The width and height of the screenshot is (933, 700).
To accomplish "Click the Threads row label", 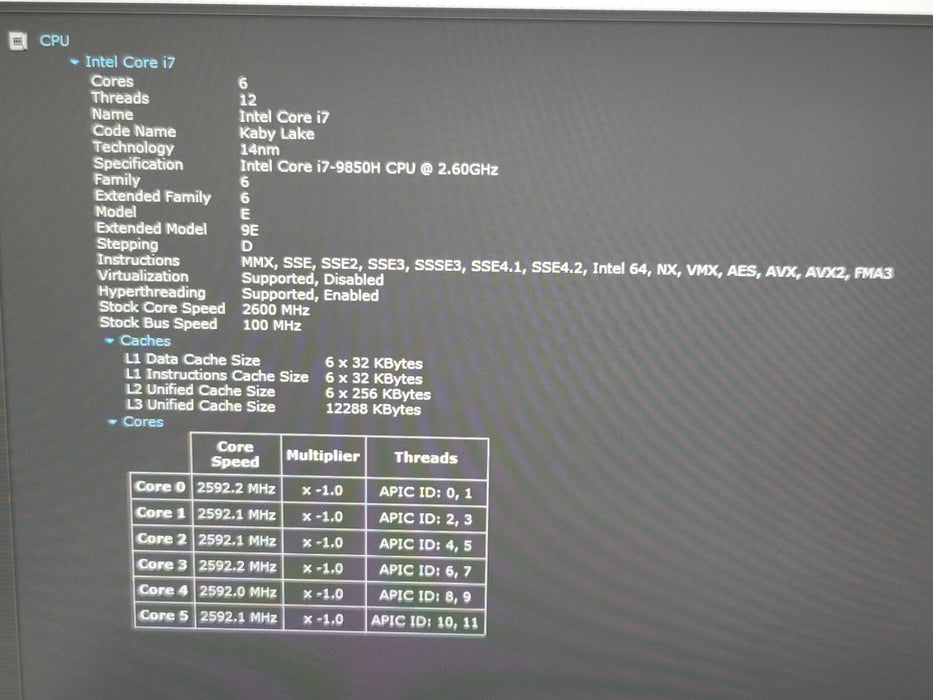I will click(120, 98).
